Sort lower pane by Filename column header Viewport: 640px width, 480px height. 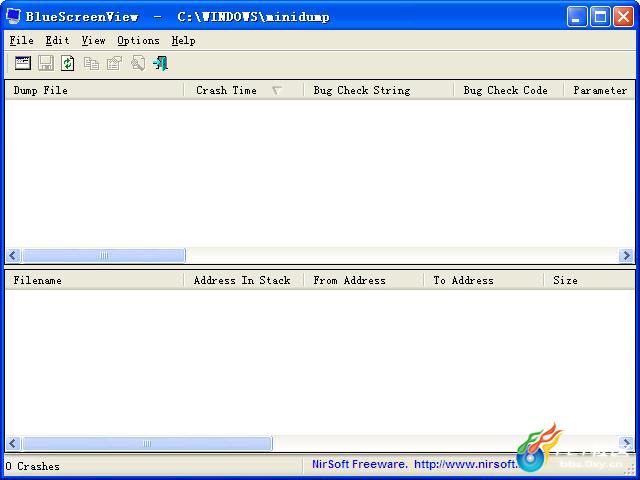[94, 280]
